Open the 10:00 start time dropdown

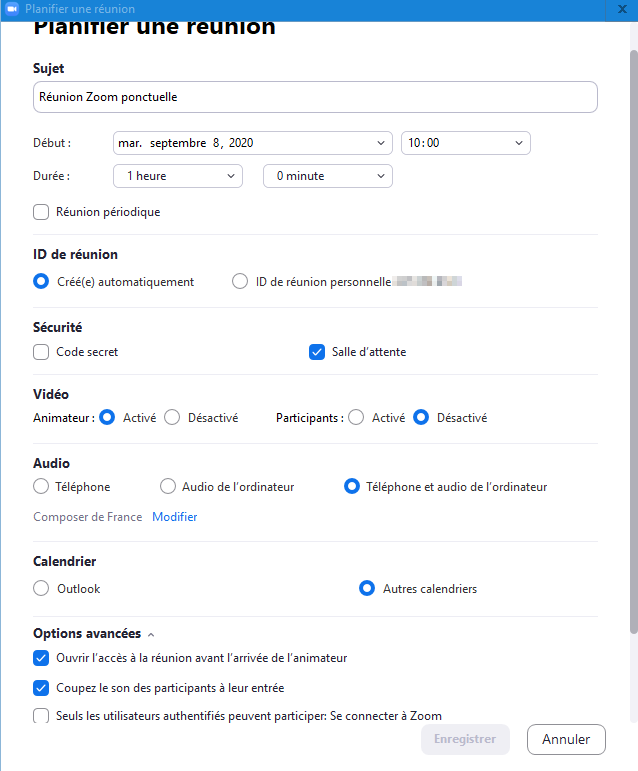465,143
